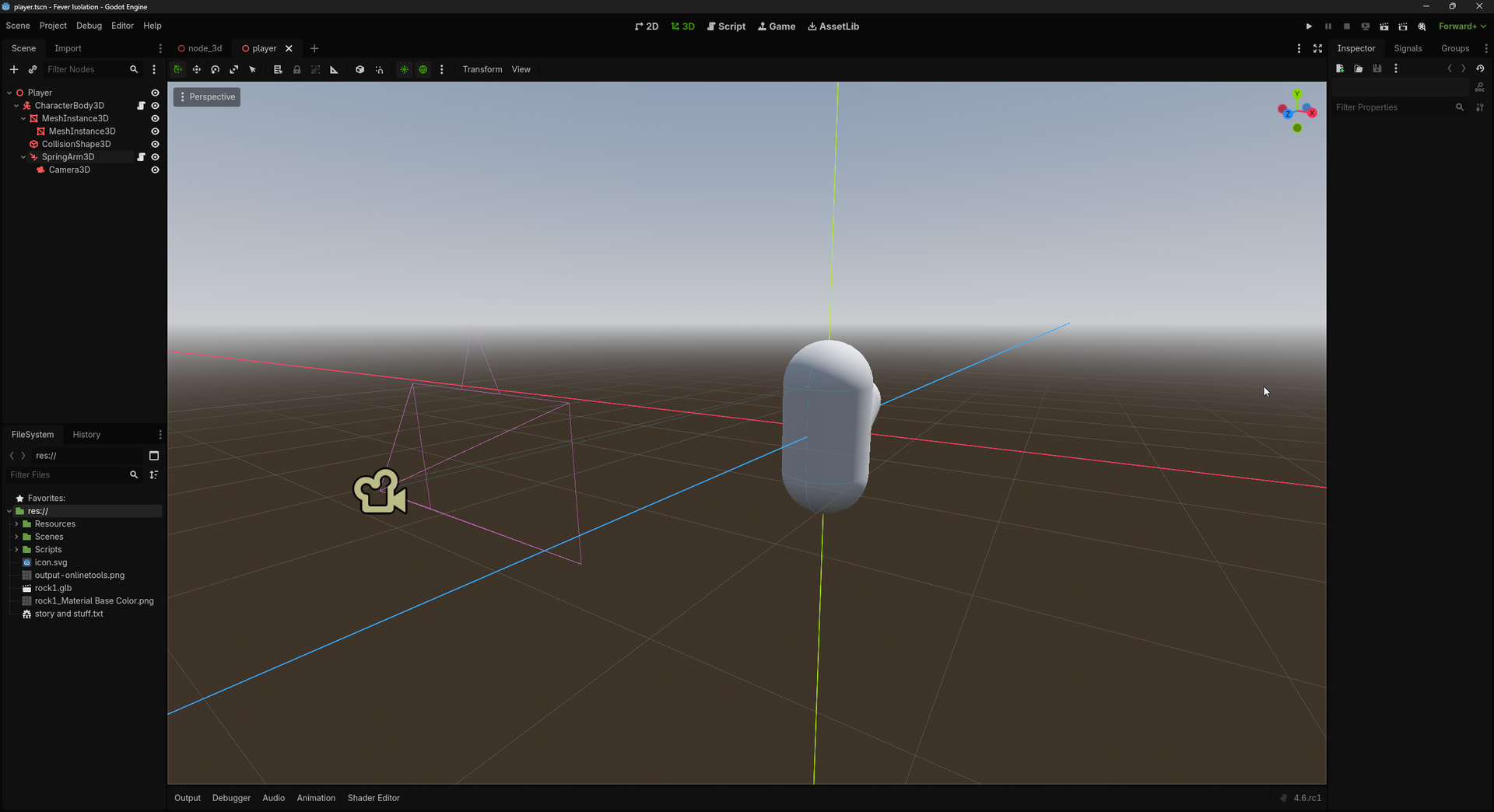Image resolution: width=1494 pixels, height=812 pixels.
Task: Select the Move mode tool in the 3D toolbar
Action: (197, 69)
